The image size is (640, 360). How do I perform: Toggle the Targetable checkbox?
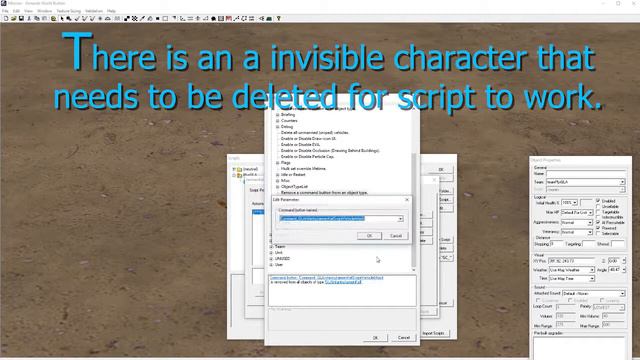pyautogui.click(x=598, y=212)
